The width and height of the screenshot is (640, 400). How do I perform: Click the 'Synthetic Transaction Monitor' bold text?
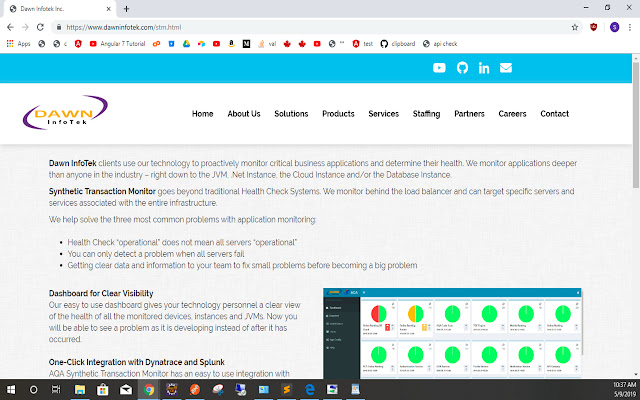click(x=102, y=191)
